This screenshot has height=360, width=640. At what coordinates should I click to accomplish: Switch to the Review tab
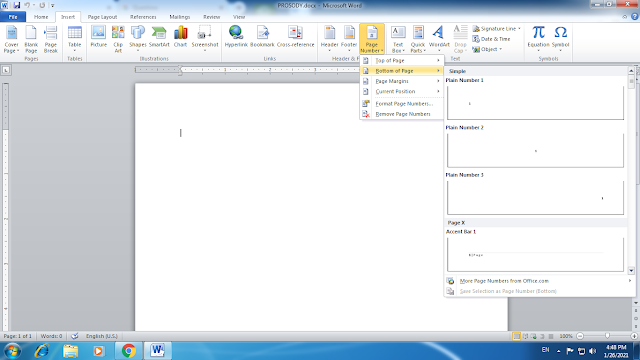pyautogui.click(x=211, y=17)
